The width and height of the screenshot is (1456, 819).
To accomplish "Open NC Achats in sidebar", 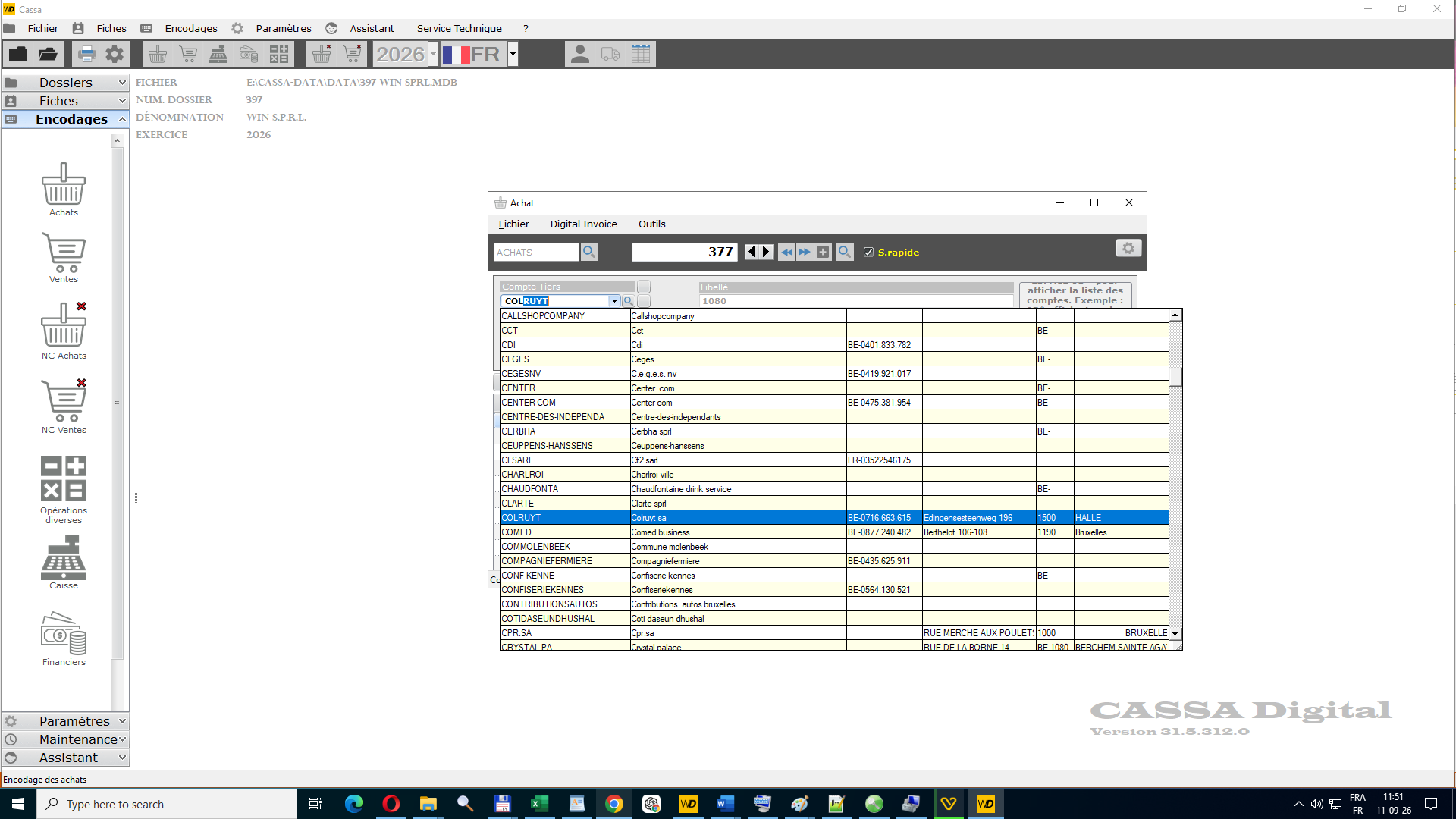I will [64, 331].
